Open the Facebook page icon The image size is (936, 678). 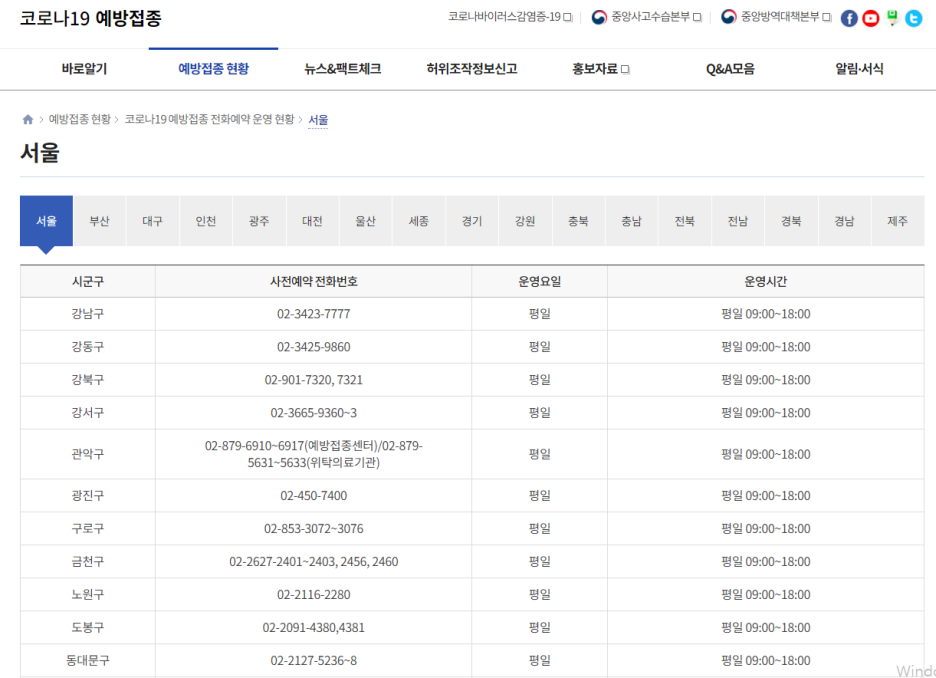(x=850, y=18)
